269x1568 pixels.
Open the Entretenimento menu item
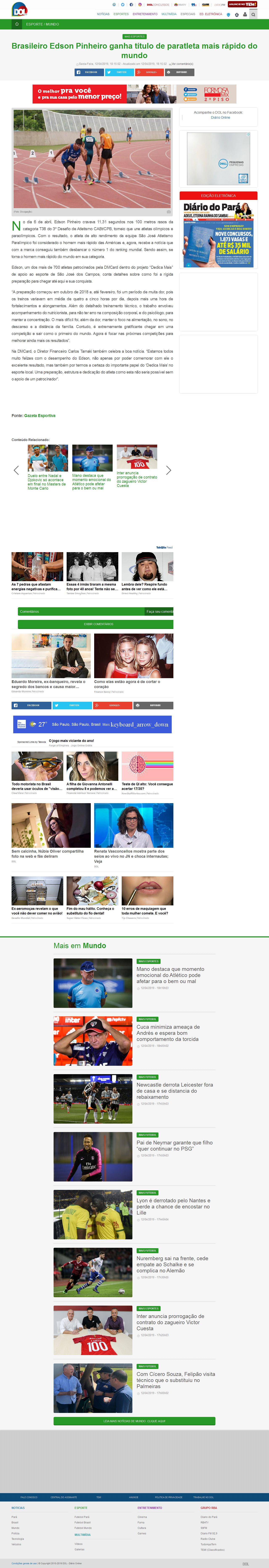[145, 14]
